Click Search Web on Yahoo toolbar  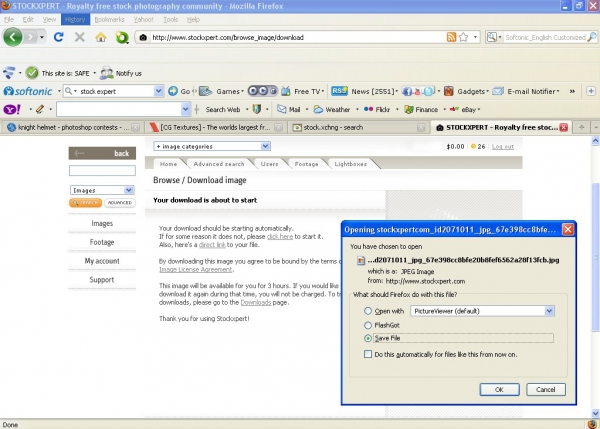(x=223, y=109)
